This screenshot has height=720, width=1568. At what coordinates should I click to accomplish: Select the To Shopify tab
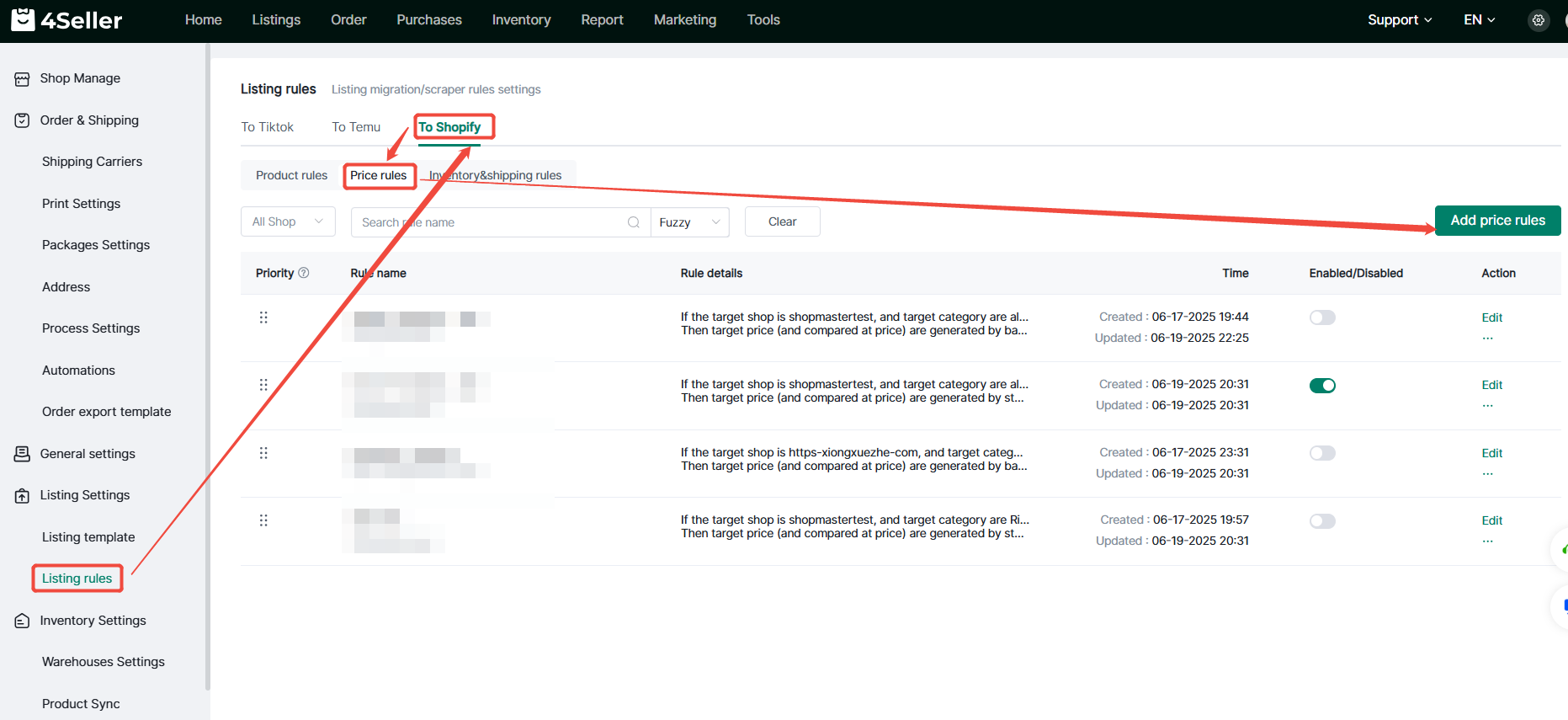(x=449, y=127)
